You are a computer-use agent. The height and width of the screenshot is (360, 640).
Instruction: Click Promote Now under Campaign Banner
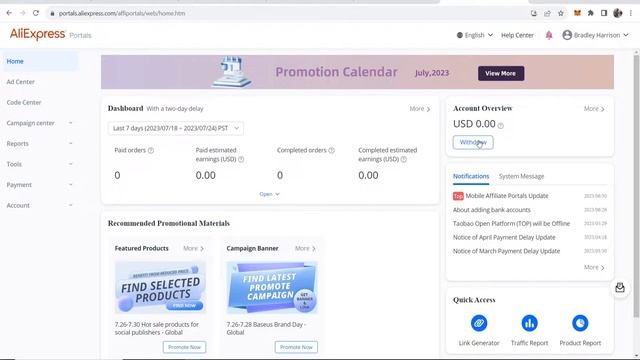click(296, 347)
